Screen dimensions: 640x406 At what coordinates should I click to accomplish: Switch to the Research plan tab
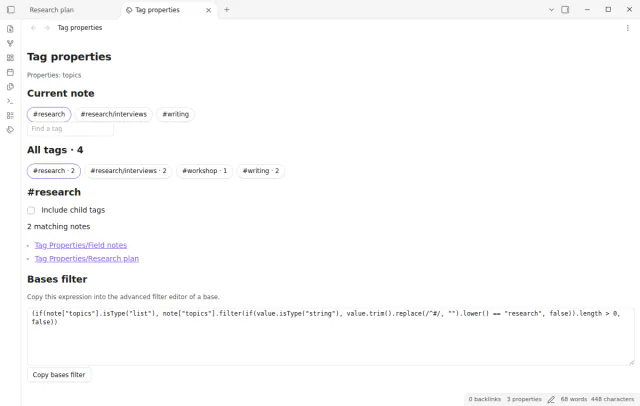point(51,10)
